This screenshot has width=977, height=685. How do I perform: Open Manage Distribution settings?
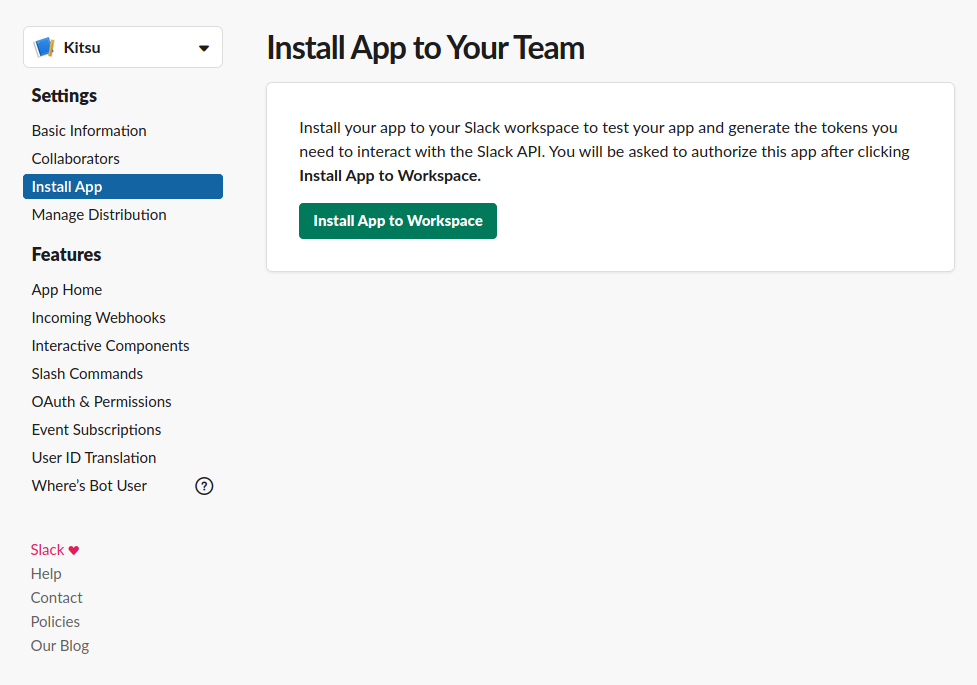click(x=98, y=214)
